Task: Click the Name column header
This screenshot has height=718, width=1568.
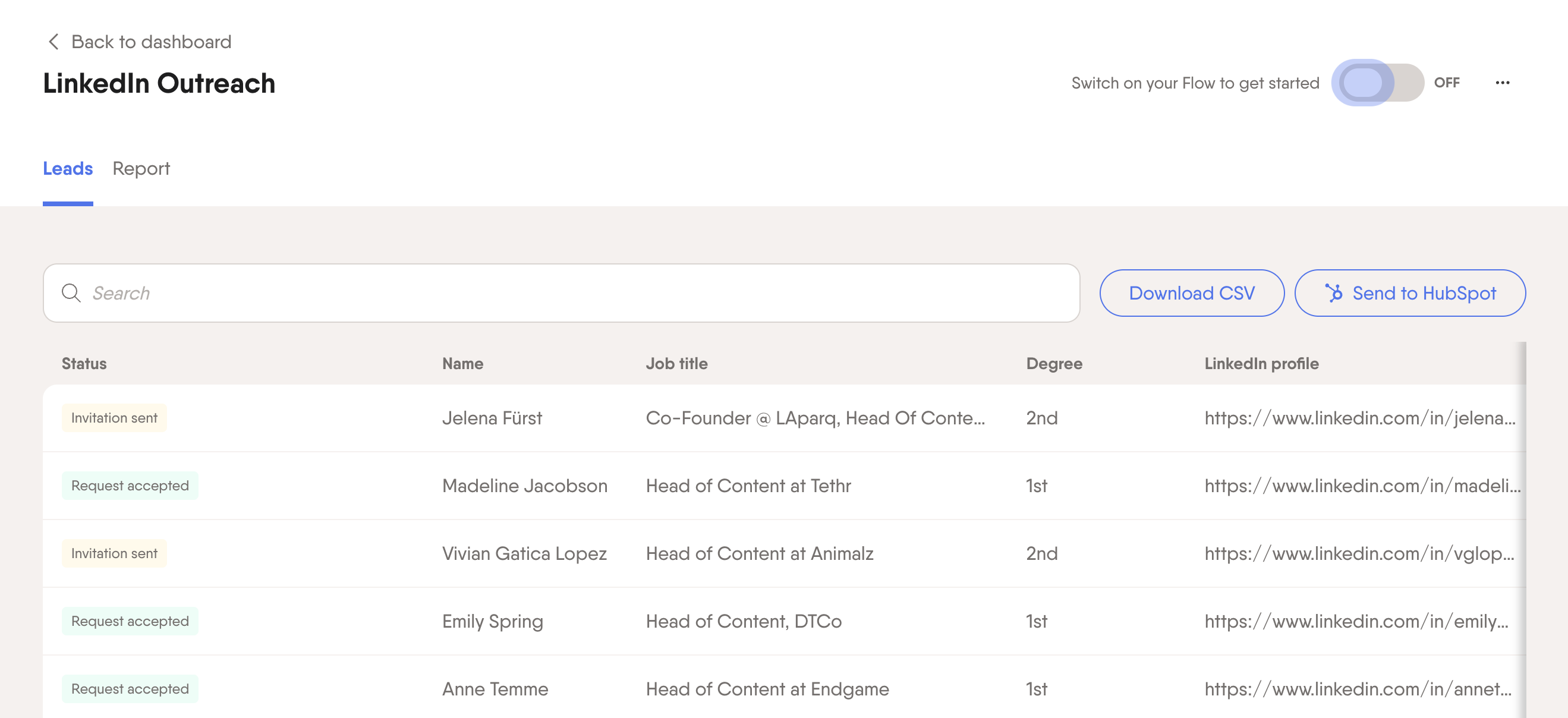Action: 462,363
